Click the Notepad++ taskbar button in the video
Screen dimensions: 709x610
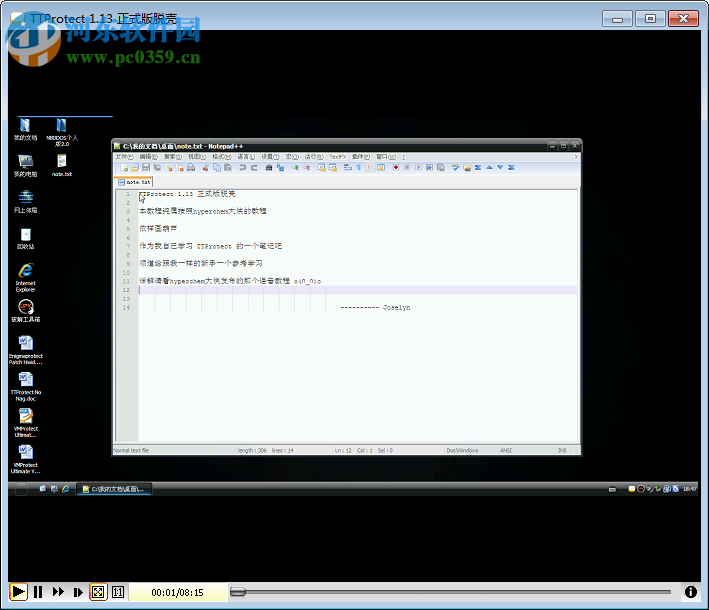coord(114,489)
